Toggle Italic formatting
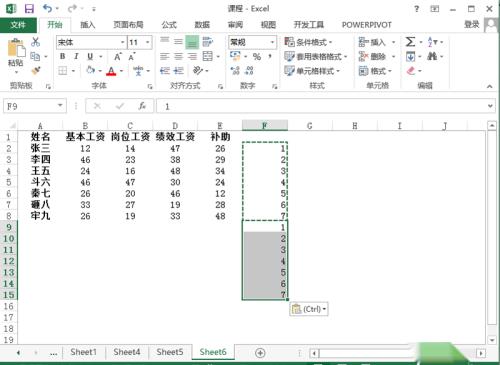Image resolution: width=500 pixels, height=365 pixels. (76, 56)
